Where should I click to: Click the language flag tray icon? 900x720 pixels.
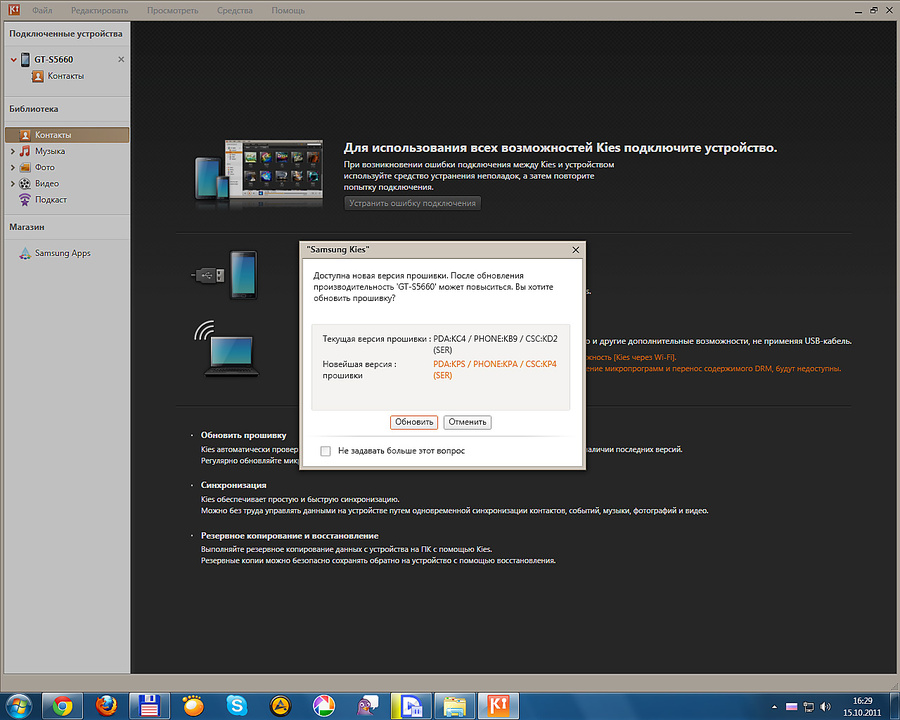click(x=792, y=707)
